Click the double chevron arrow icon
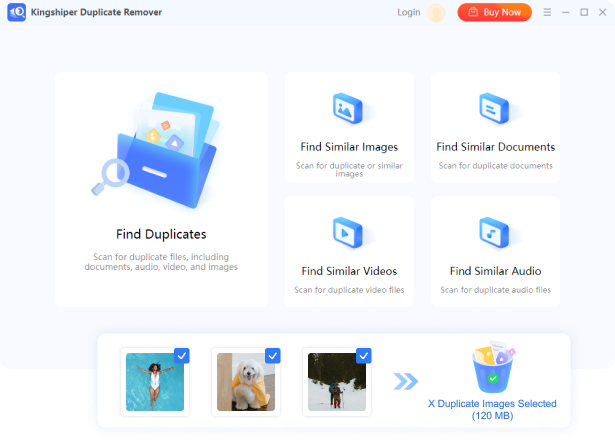Screen dimensions: 615x441 406,381
